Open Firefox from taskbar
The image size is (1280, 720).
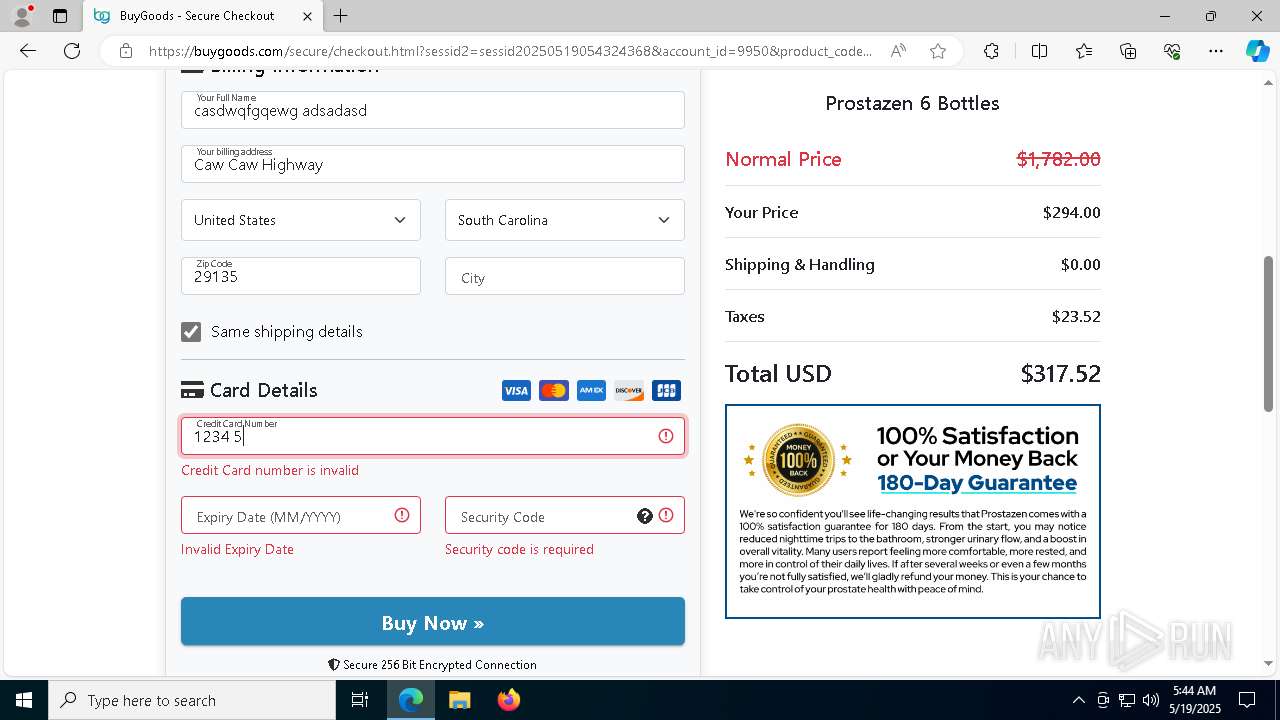tap(509, 700)
